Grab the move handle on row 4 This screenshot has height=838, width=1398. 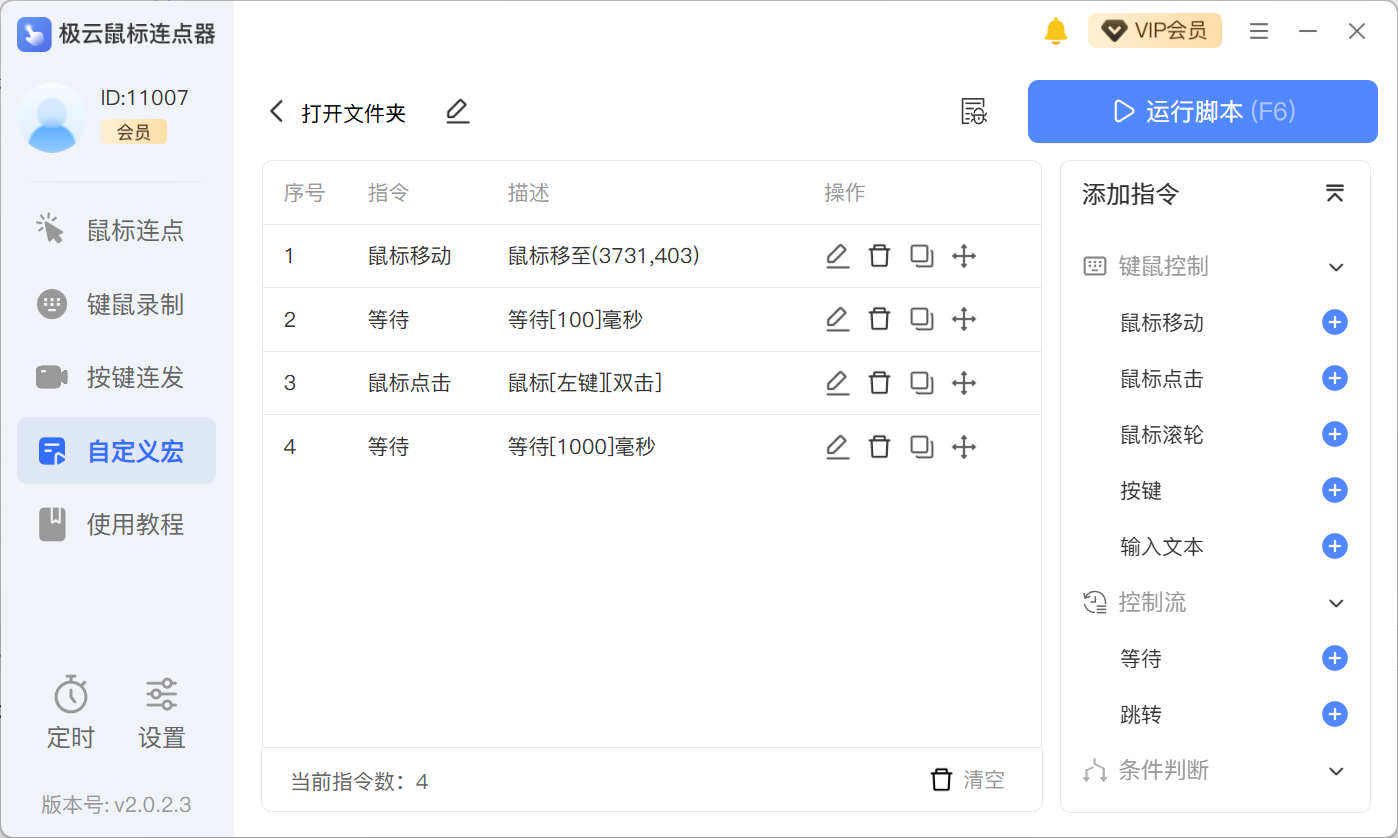click(963, 447)
